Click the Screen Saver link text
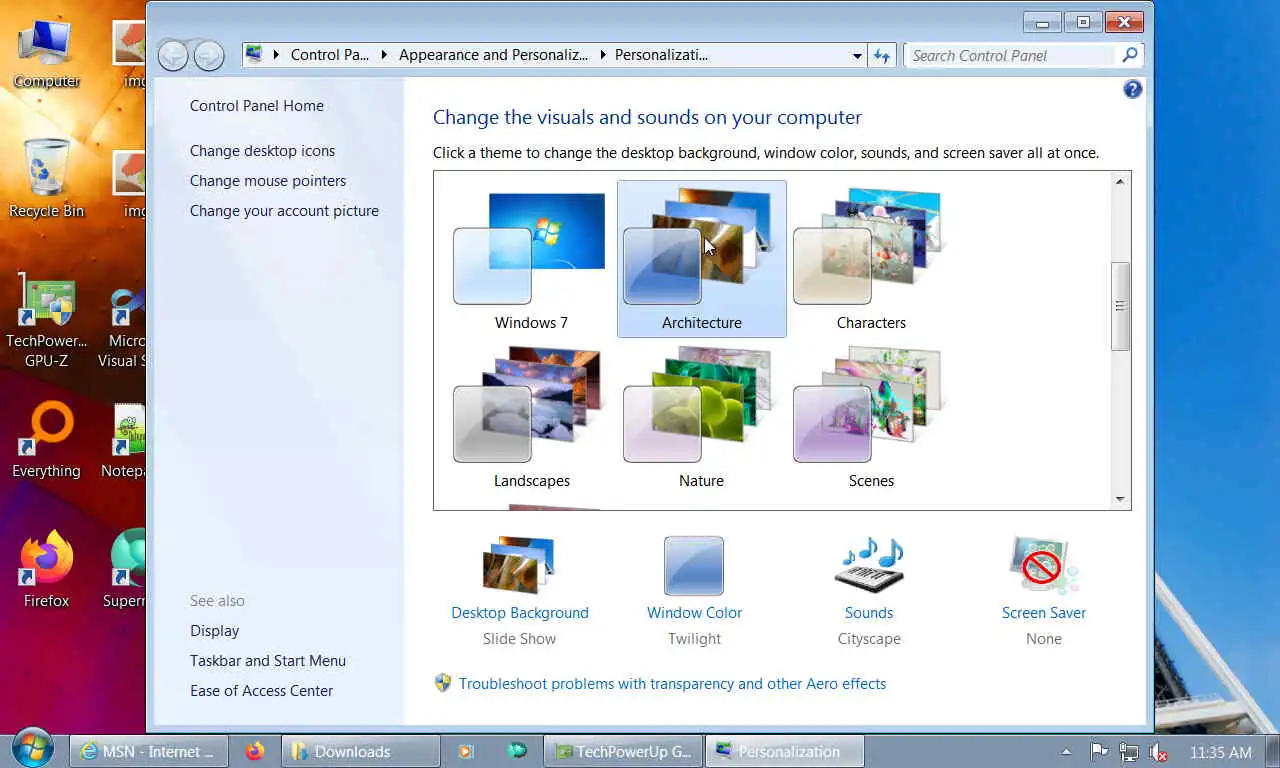1280x768 pixels. (1044, 613)
